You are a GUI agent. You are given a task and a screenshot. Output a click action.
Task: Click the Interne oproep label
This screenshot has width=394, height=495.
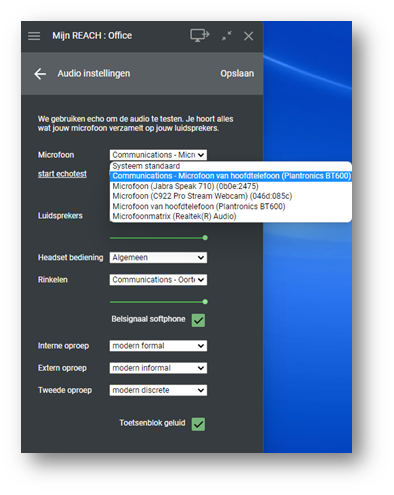[63, 346]
